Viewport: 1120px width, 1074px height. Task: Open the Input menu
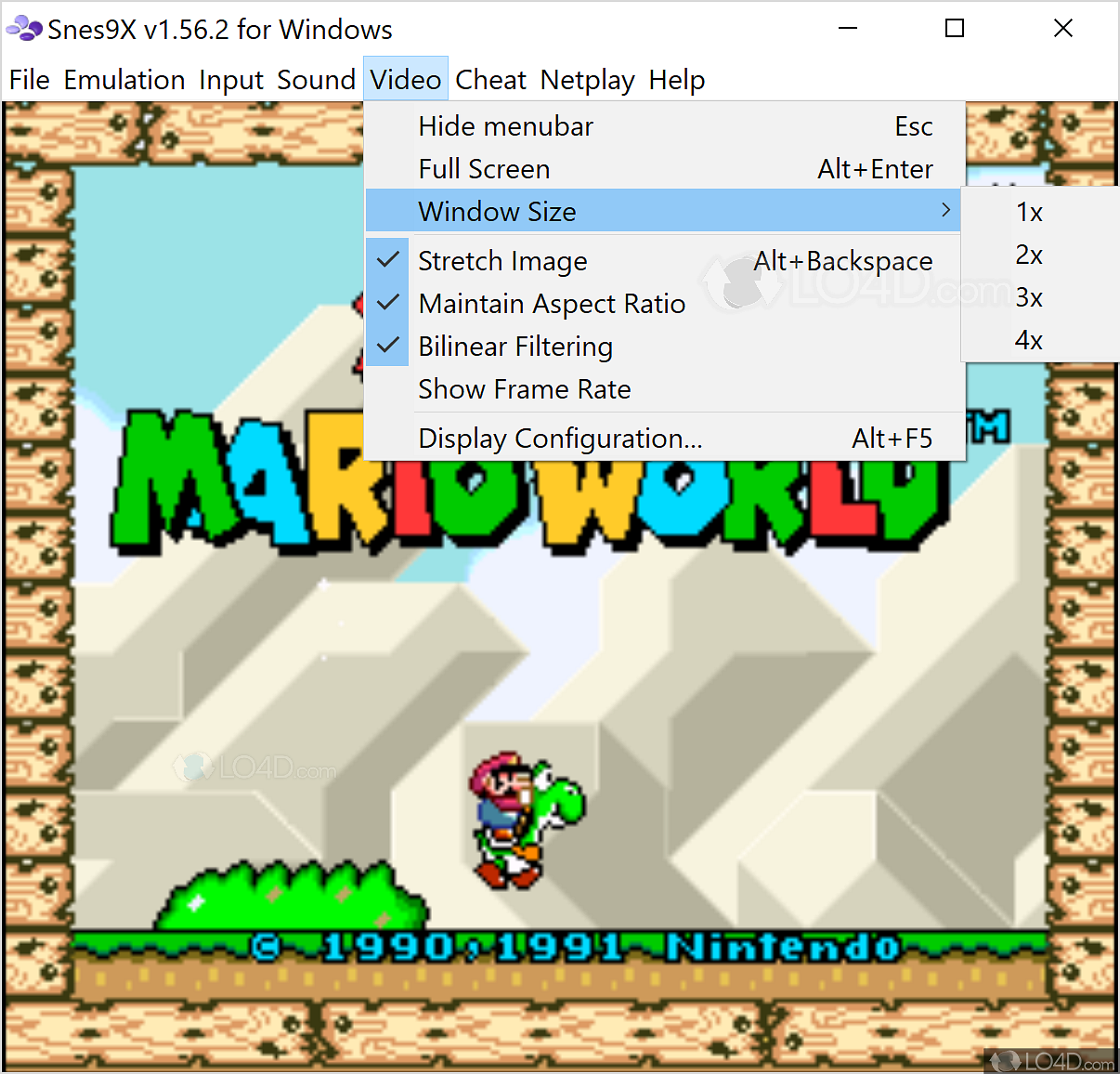pyautogui.click(x=231, y=80)
